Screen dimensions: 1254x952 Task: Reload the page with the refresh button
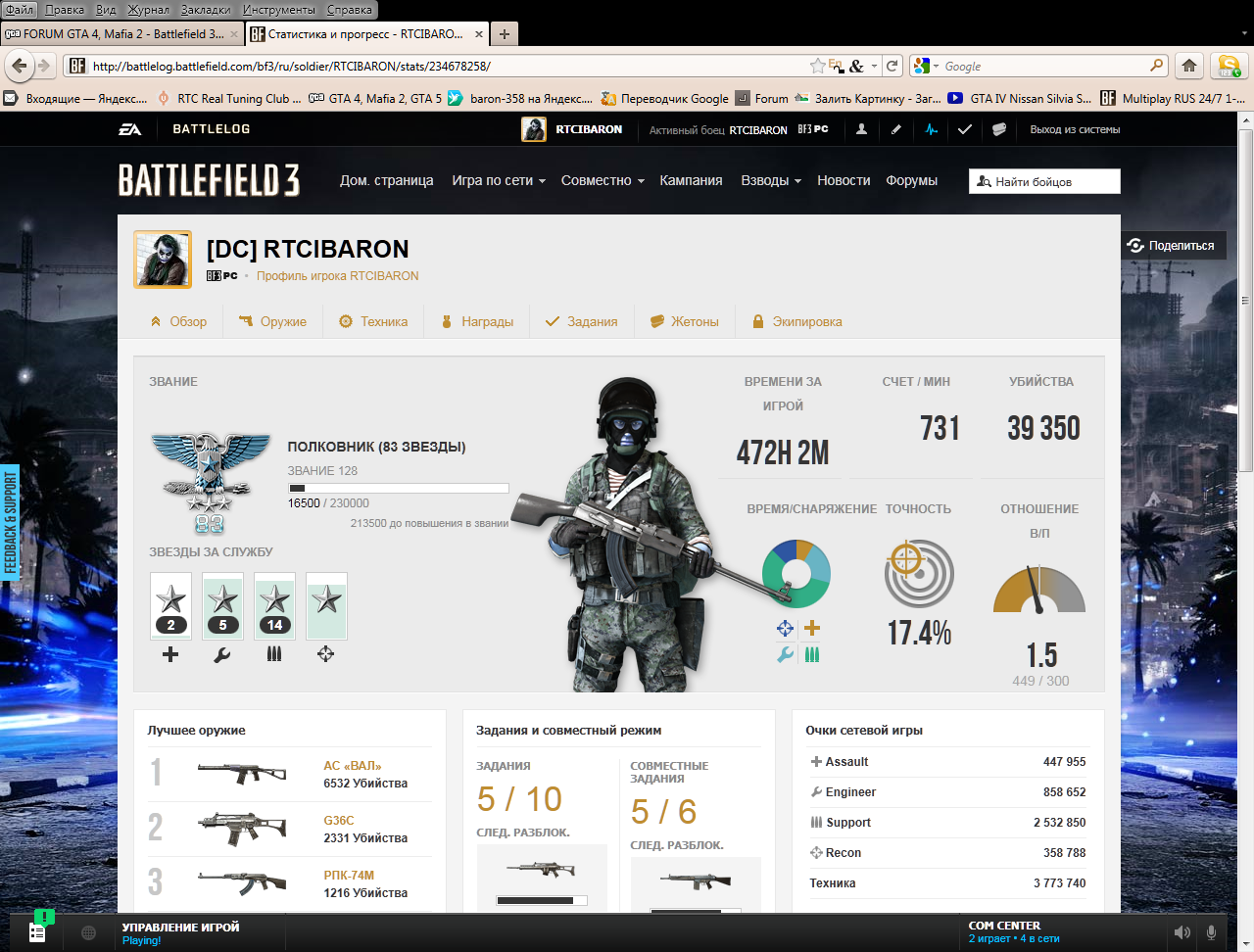(892, 66)
